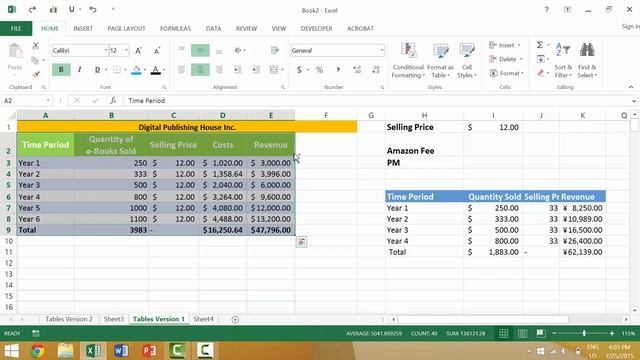Select the Format Painter brush
This screenshot has height=360, width=640.
pos(36,74)
